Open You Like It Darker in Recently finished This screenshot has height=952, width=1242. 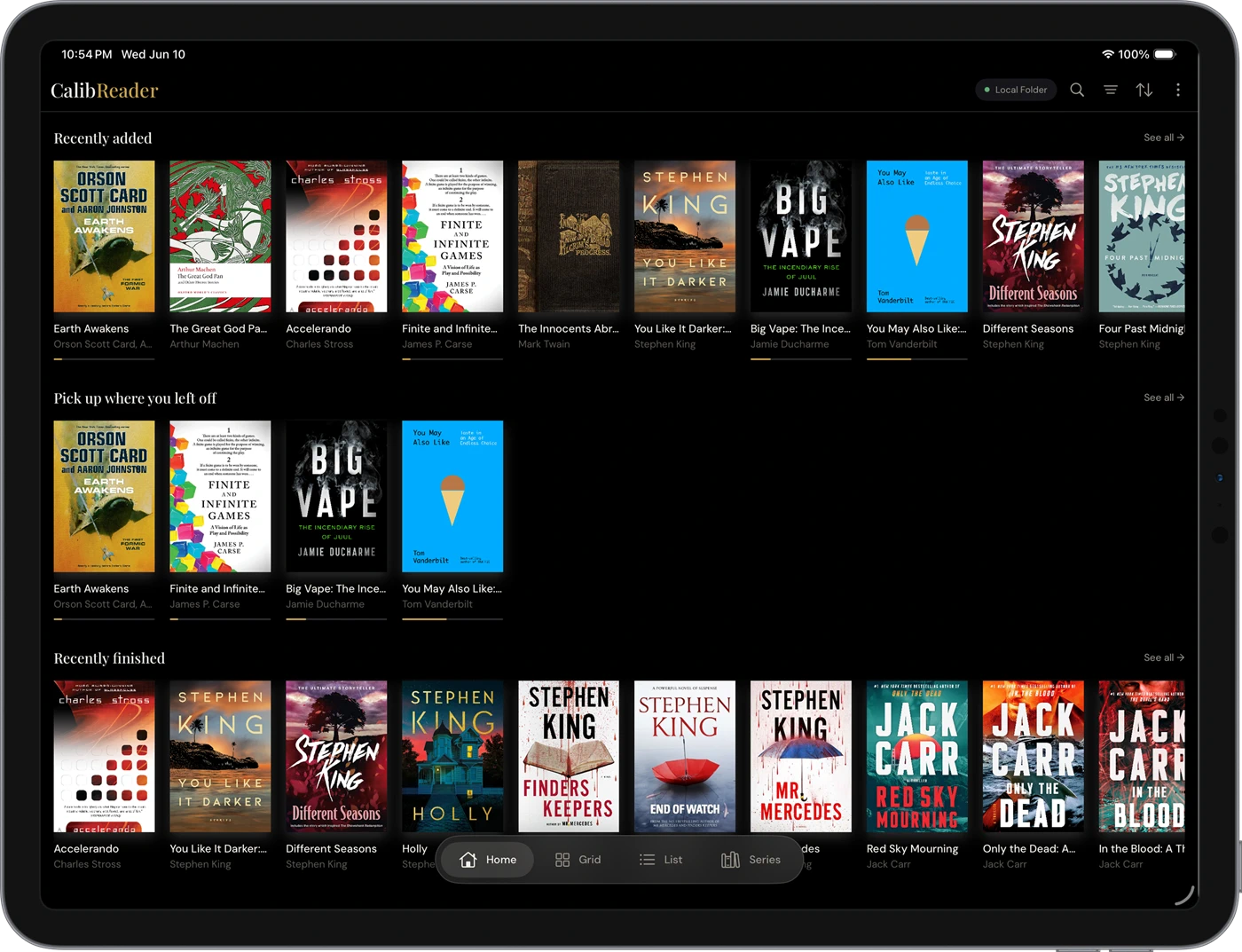pyautogui.click(x=220, y=756)
